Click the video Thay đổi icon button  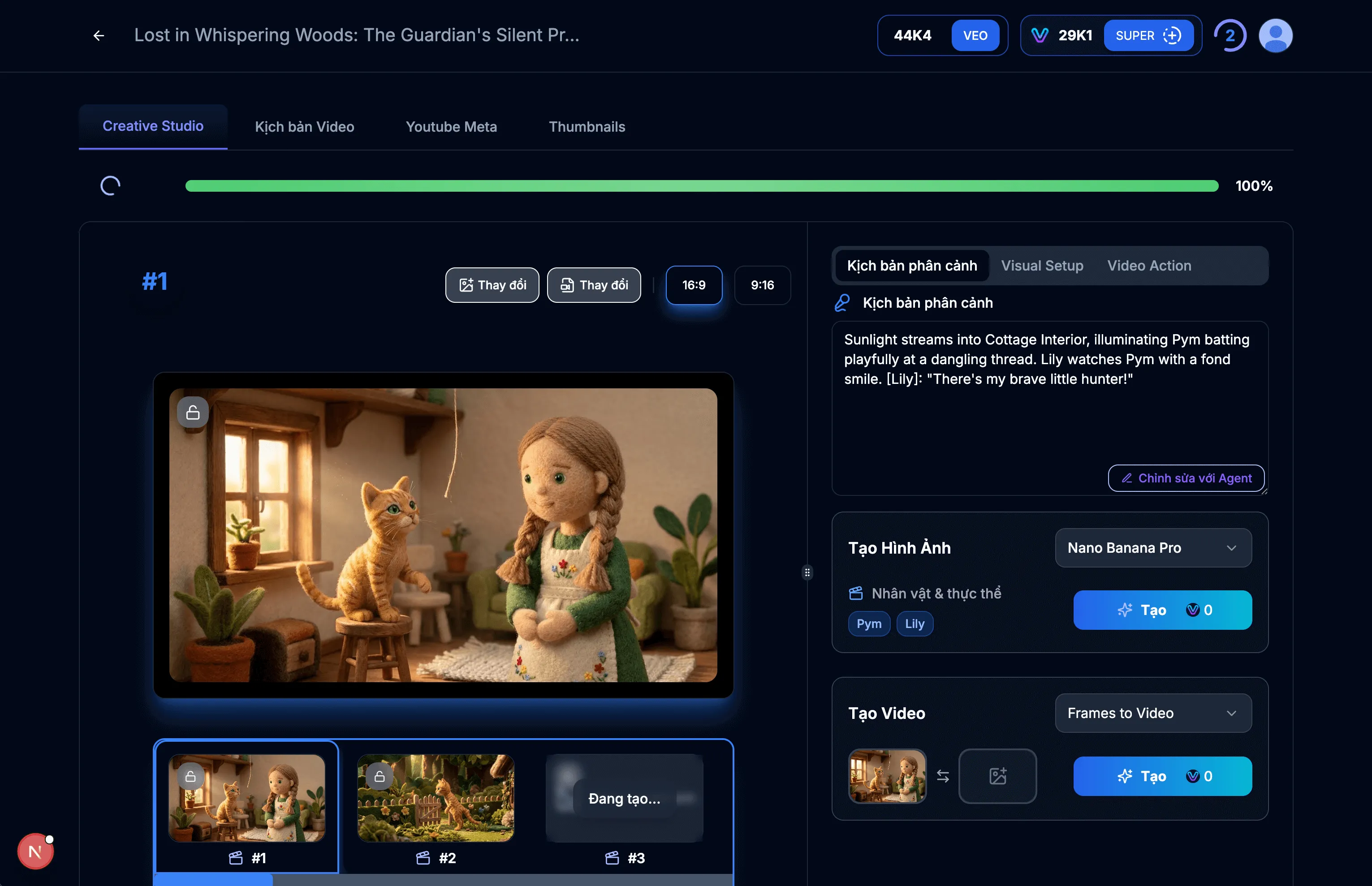594,285
